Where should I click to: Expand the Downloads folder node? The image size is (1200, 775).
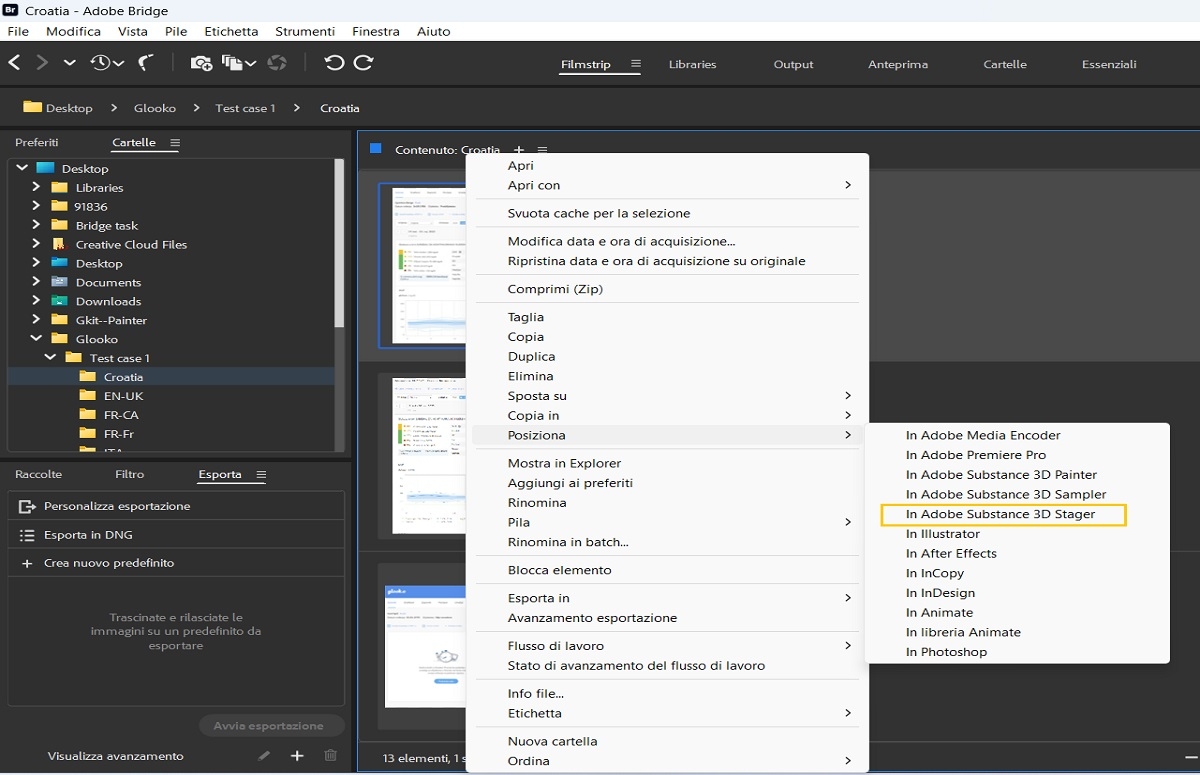click(x=36, y=301)
